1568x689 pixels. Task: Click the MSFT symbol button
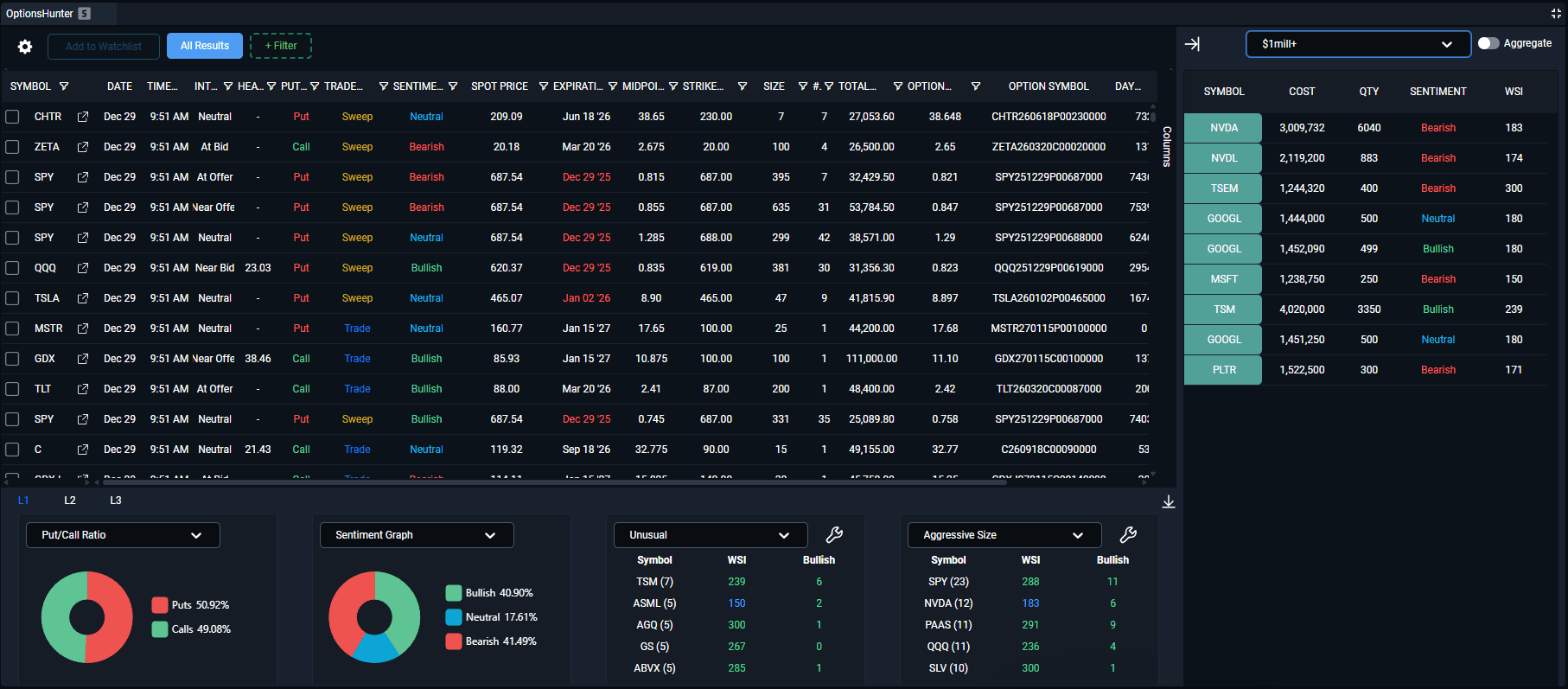coord(1223,279)
